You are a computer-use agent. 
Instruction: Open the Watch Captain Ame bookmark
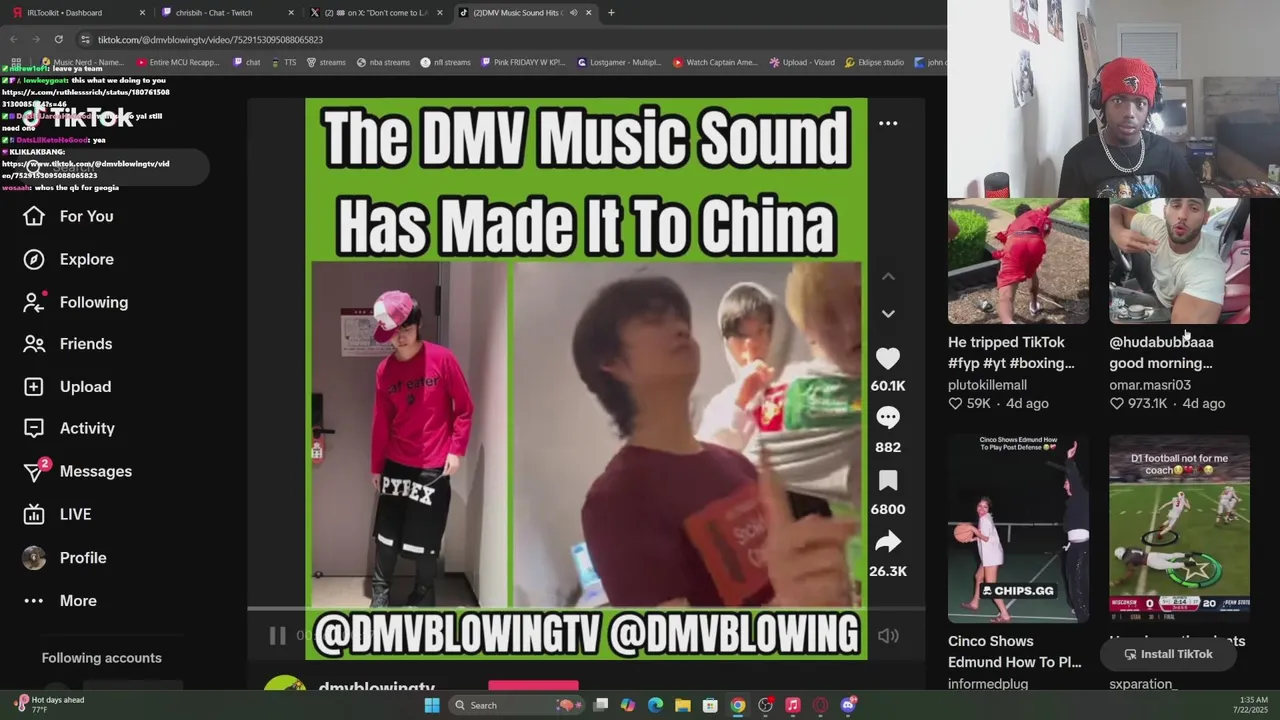tap(715, 62)
